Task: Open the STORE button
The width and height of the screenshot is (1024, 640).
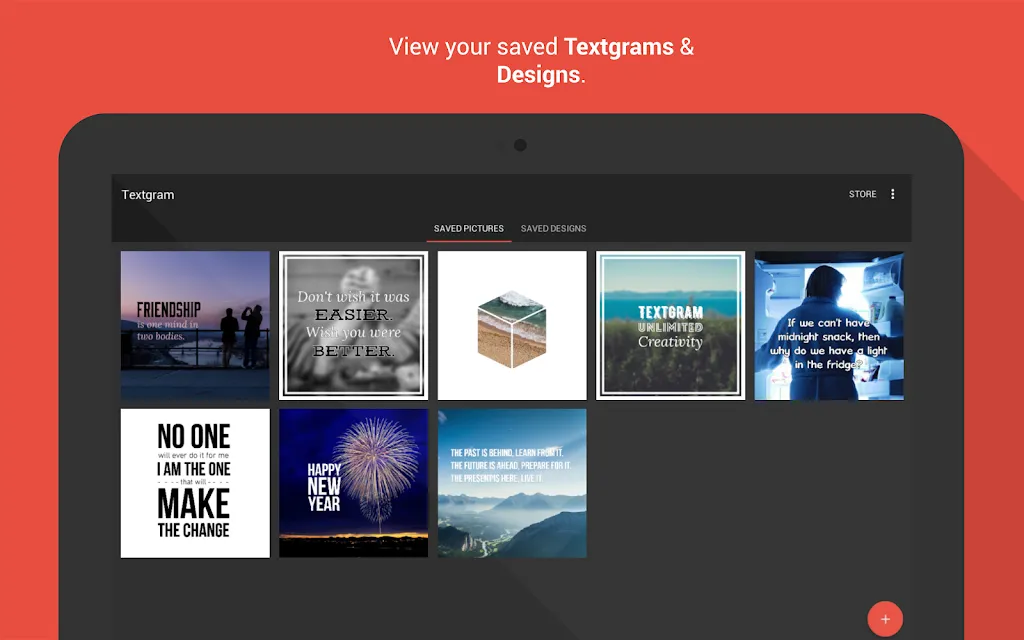Action: pos(862,194)
